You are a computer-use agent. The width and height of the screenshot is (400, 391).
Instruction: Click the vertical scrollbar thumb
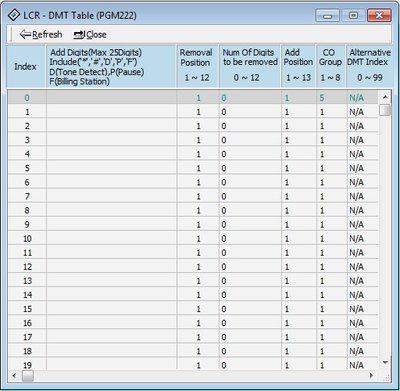tap(385, 110)
